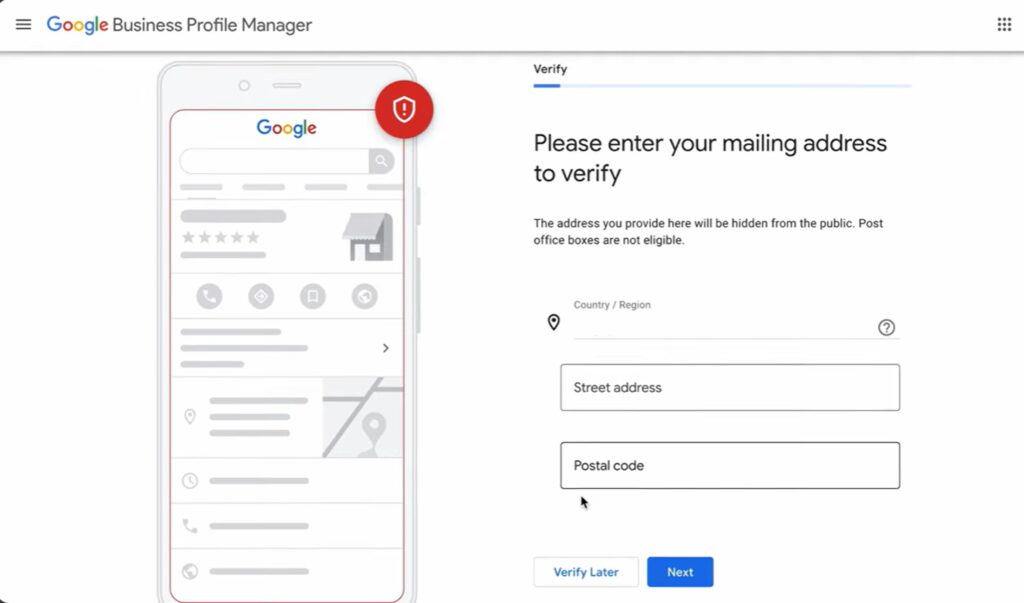Open help via the question mark icon
This screenshot has width=1024, height=603.
tap(886, 327)
